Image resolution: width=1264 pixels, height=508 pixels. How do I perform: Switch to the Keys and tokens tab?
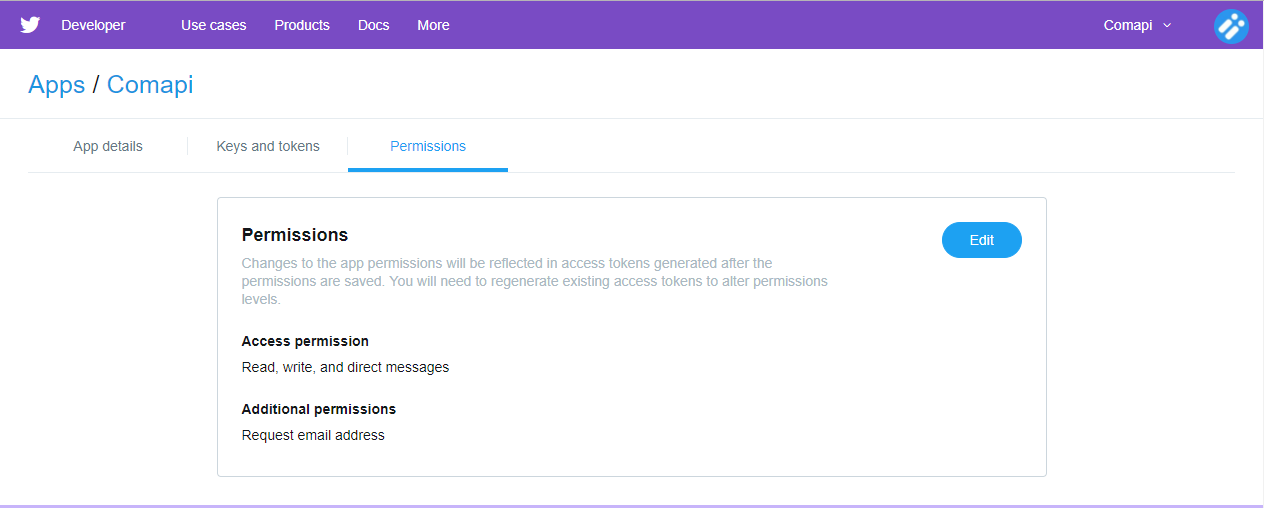268,146
